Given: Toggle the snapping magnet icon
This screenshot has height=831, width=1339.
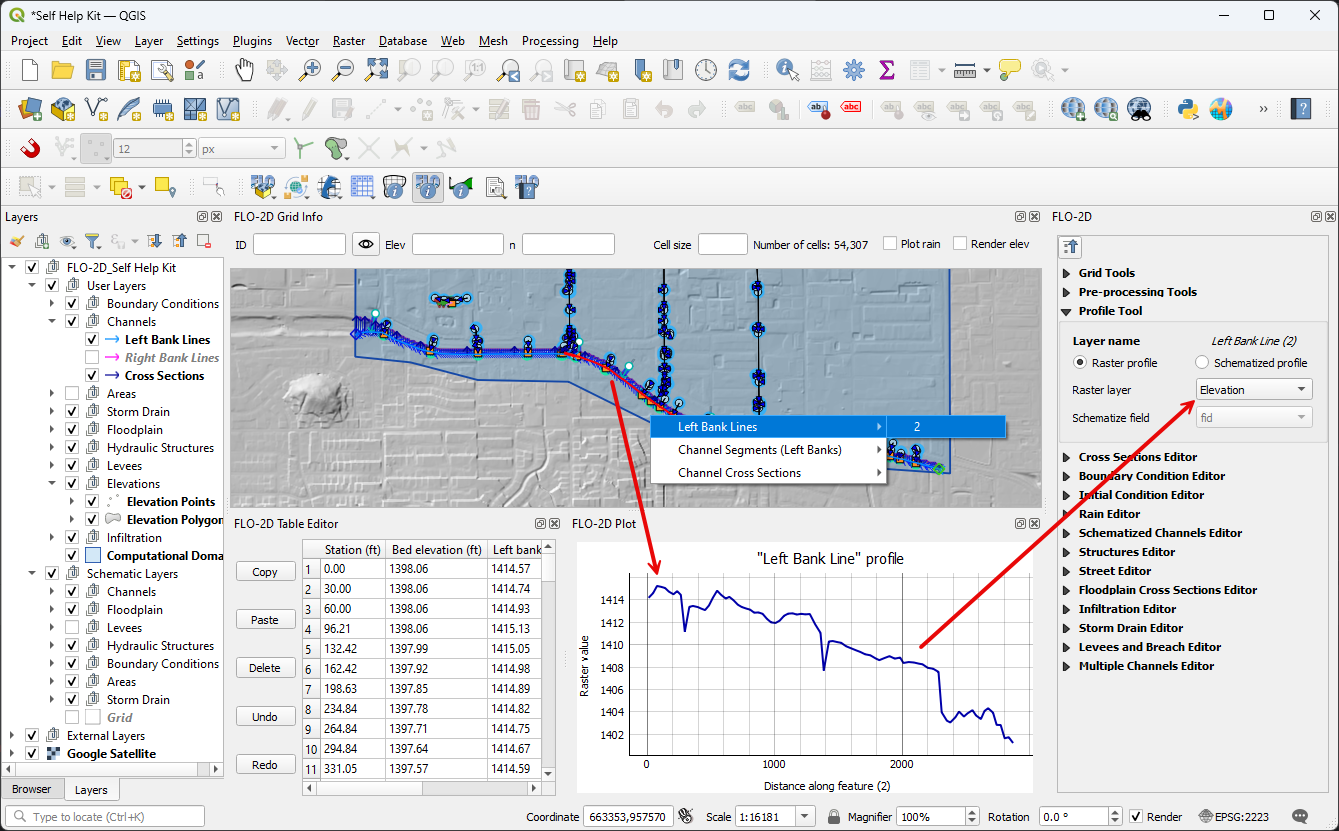Looking at the screenshot, I should tap(30, 148).
